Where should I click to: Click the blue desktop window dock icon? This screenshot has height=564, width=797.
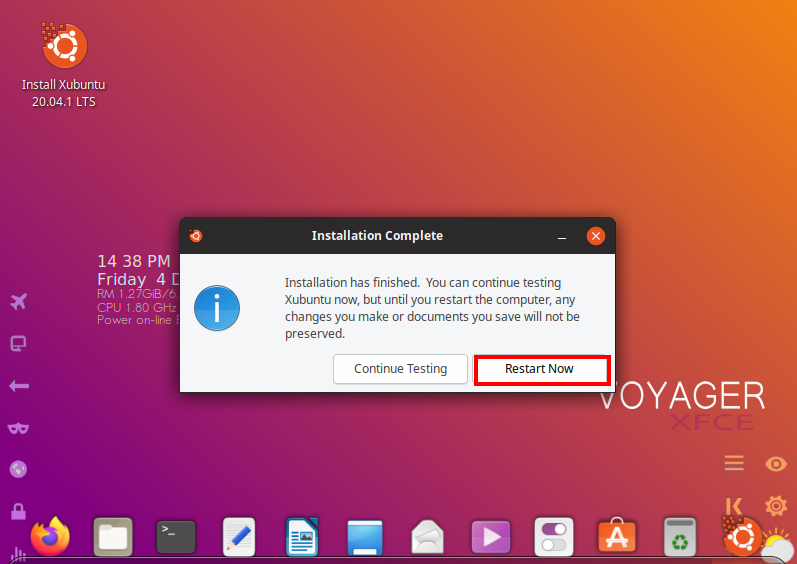click(x=364, y=537)
